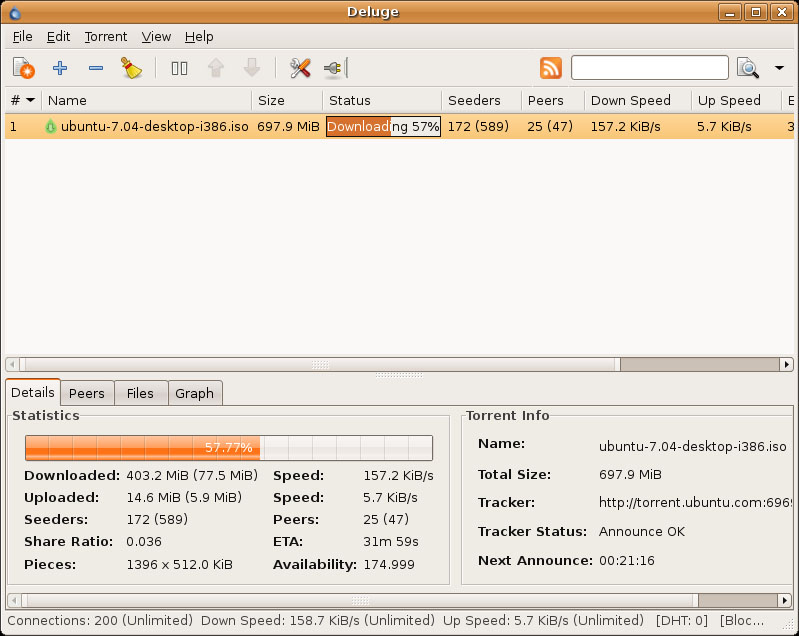Open the search engine dropdown arrow

[x=779, y=68]
